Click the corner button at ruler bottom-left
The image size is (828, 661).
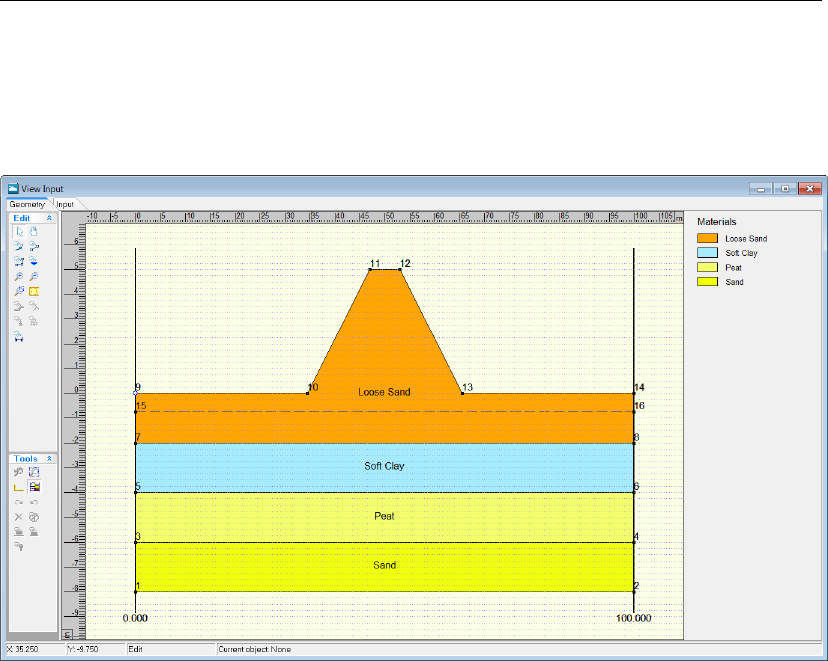click(x=67, y=635)
